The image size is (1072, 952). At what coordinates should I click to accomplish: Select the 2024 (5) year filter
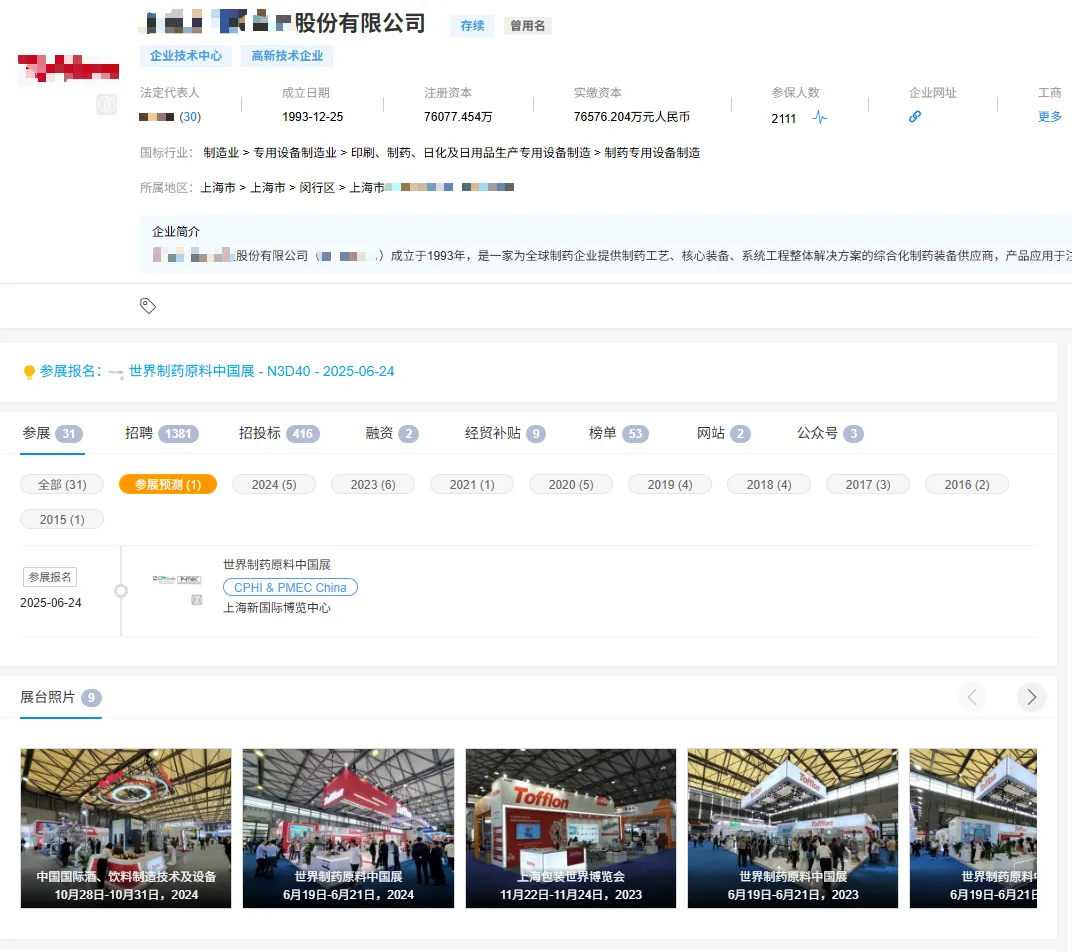[x=274, y=483]
